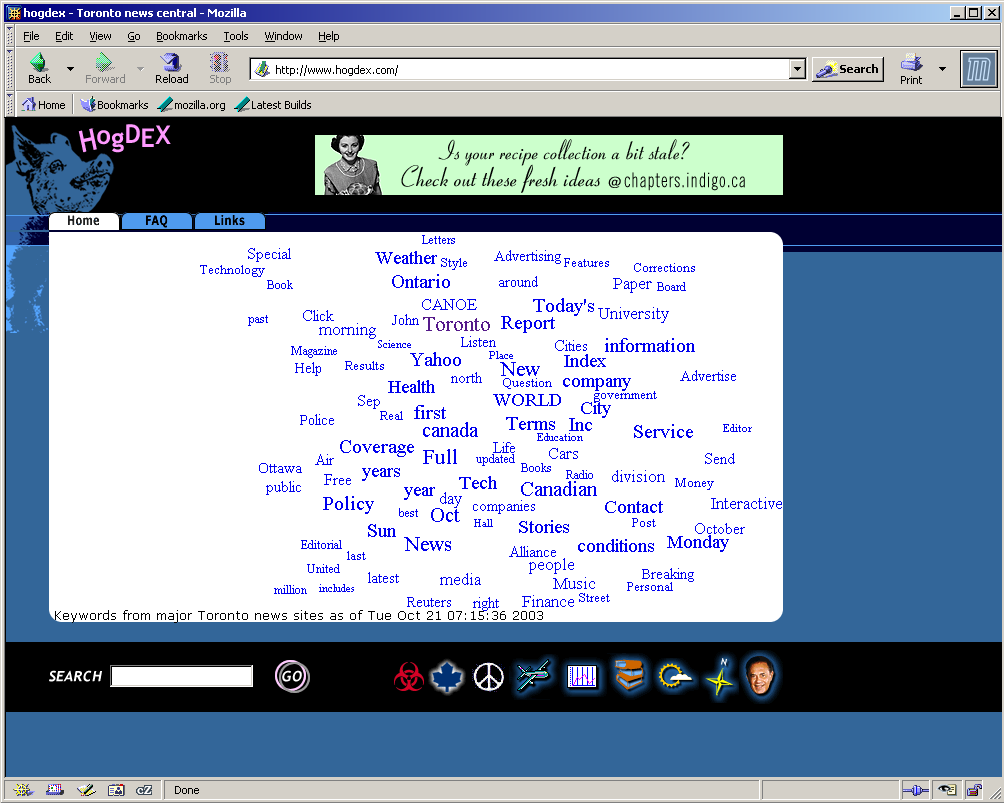The height and width of the screenshot is (803, 1004).
Task: Toggle the online/offline plug icon in status bar
Action: click(x=914, y=790)
